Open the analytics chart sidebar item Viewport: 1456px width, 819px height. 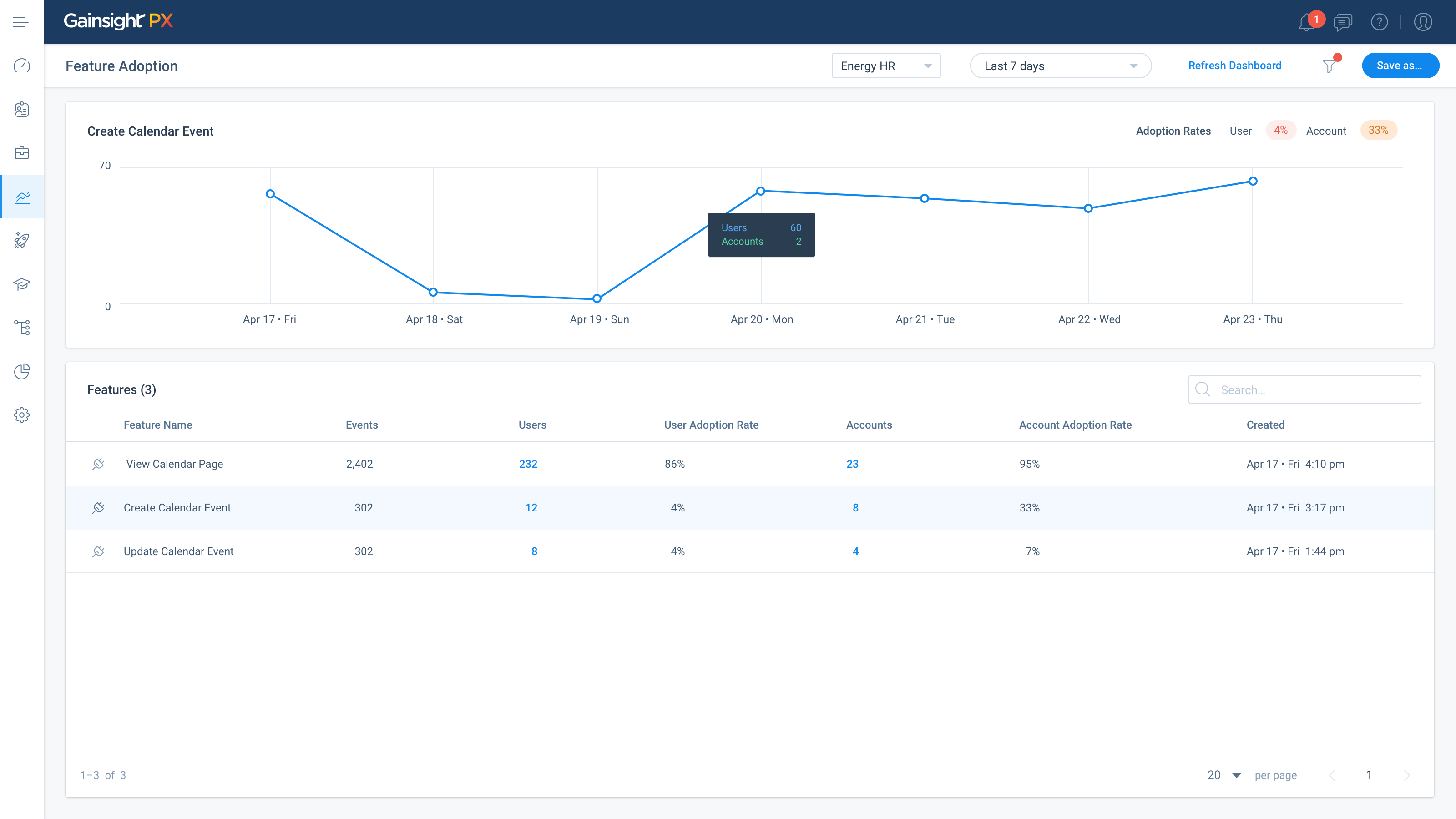click(21, 197)
